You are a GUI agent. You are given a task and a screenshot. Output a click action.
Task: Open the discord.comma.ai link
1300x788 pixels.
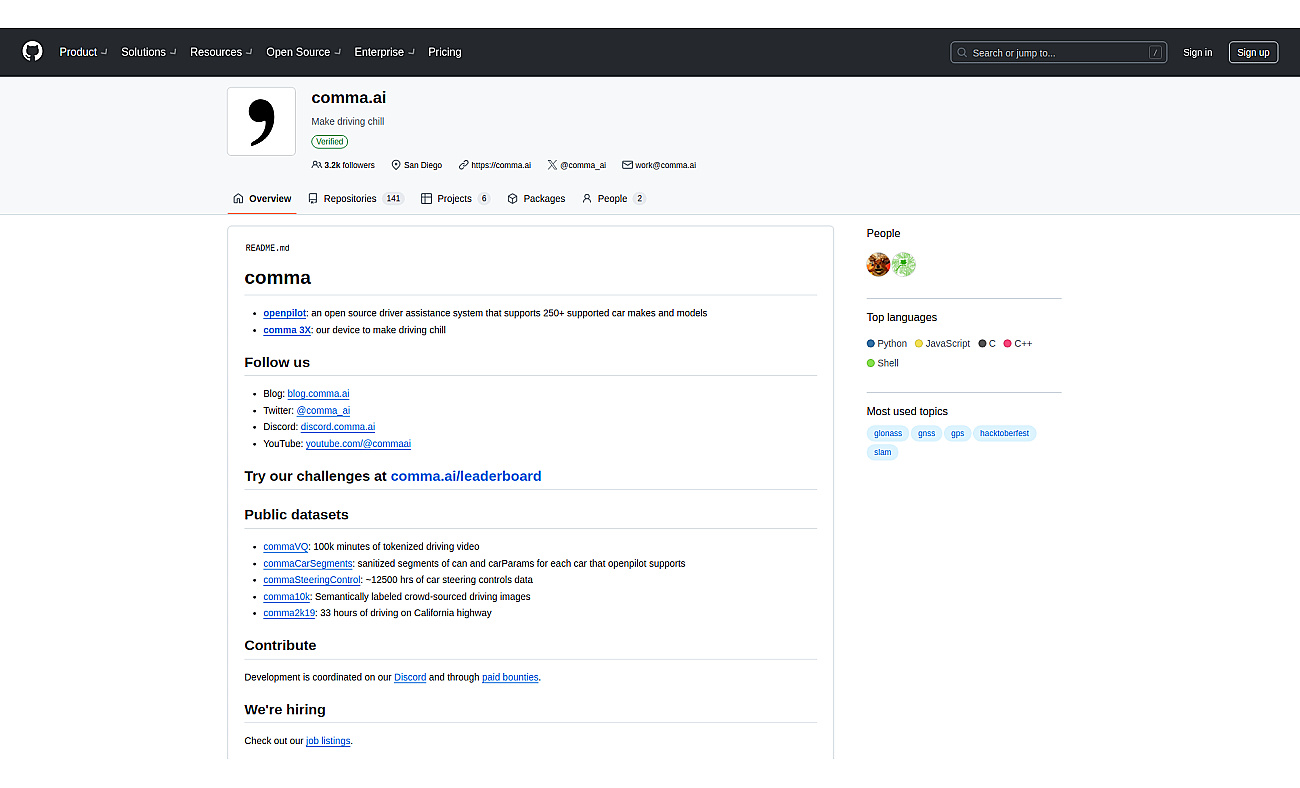[338, 427]
